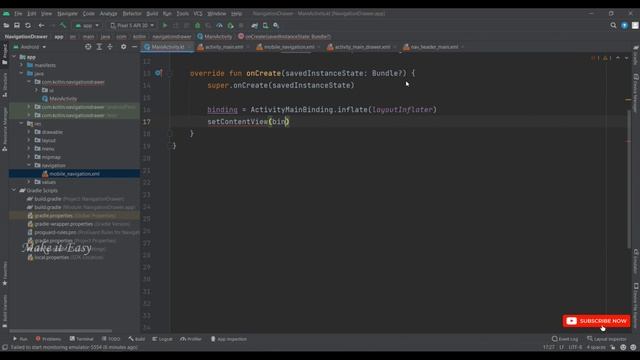Click the Select Opened File target icon
Viewport: 640px width, 360px height.
(x=88, y=47)
